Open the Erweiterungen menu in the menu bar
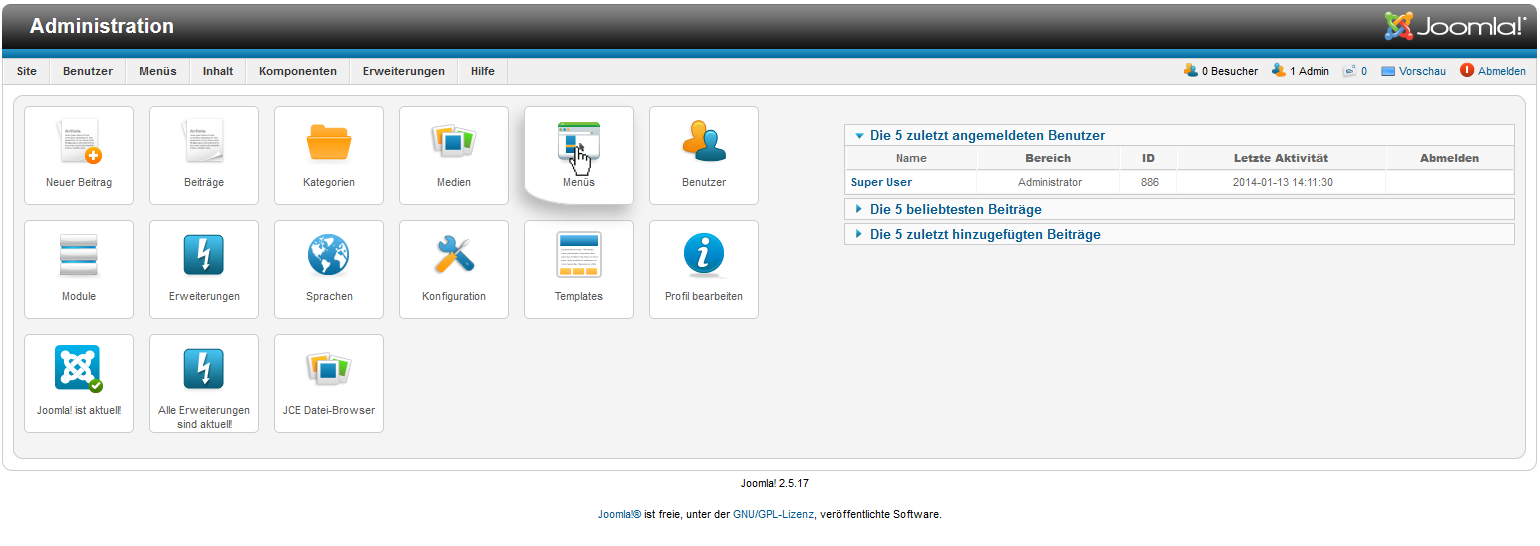Image resolution: width=1540 pixels, height=546 pixels. click(x=403, y=72)
